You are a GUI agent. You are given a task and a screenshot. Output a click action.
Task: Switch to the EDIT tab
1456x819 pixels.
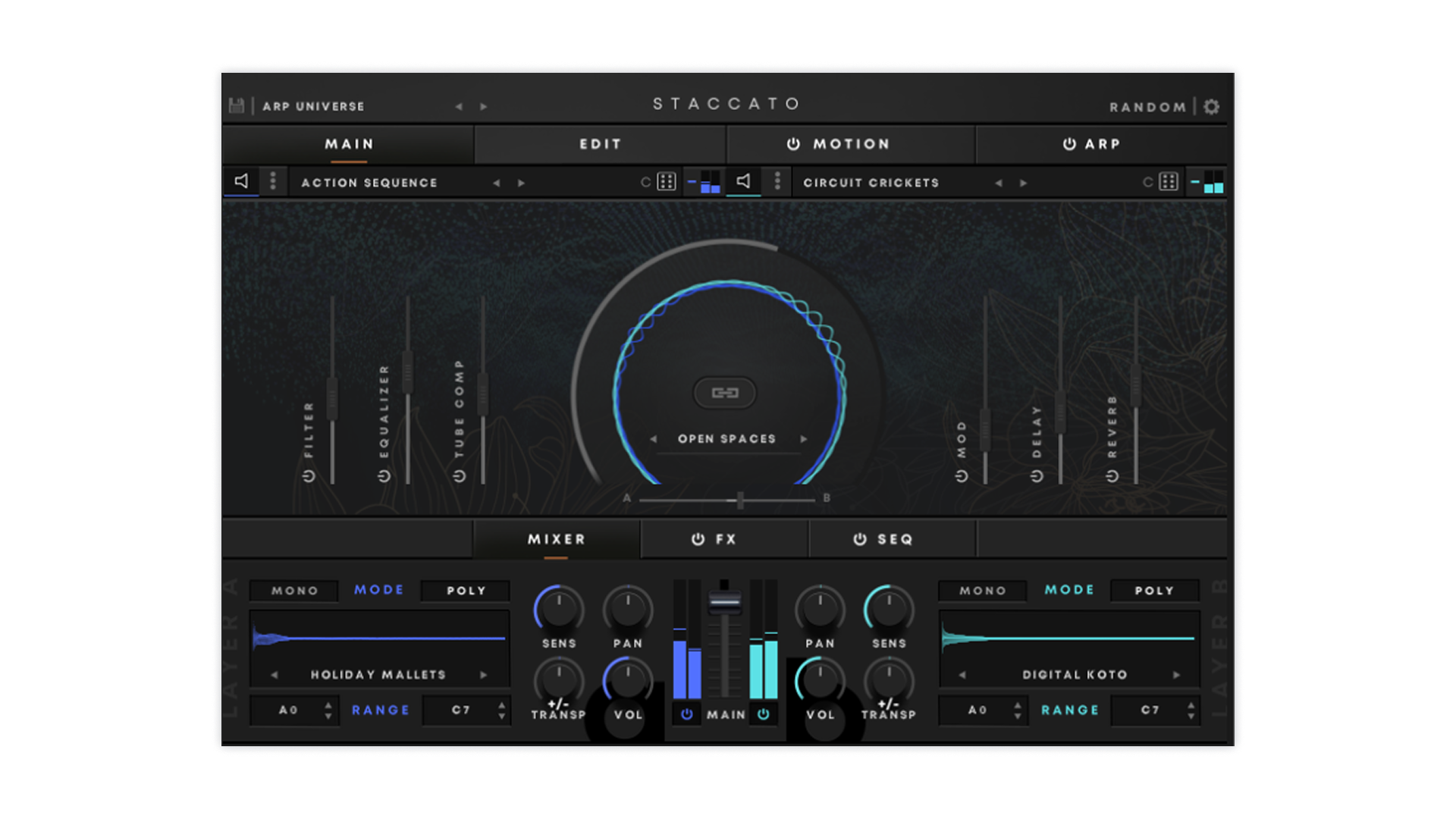[600, 144]
